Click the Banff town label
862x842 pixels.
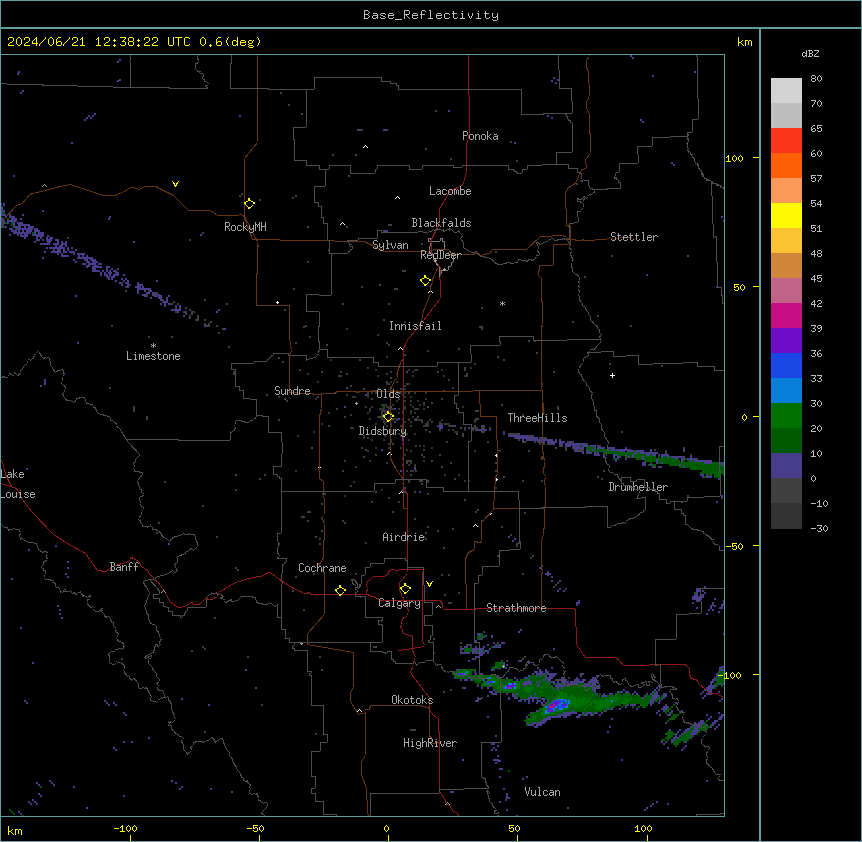click(124, 567)
